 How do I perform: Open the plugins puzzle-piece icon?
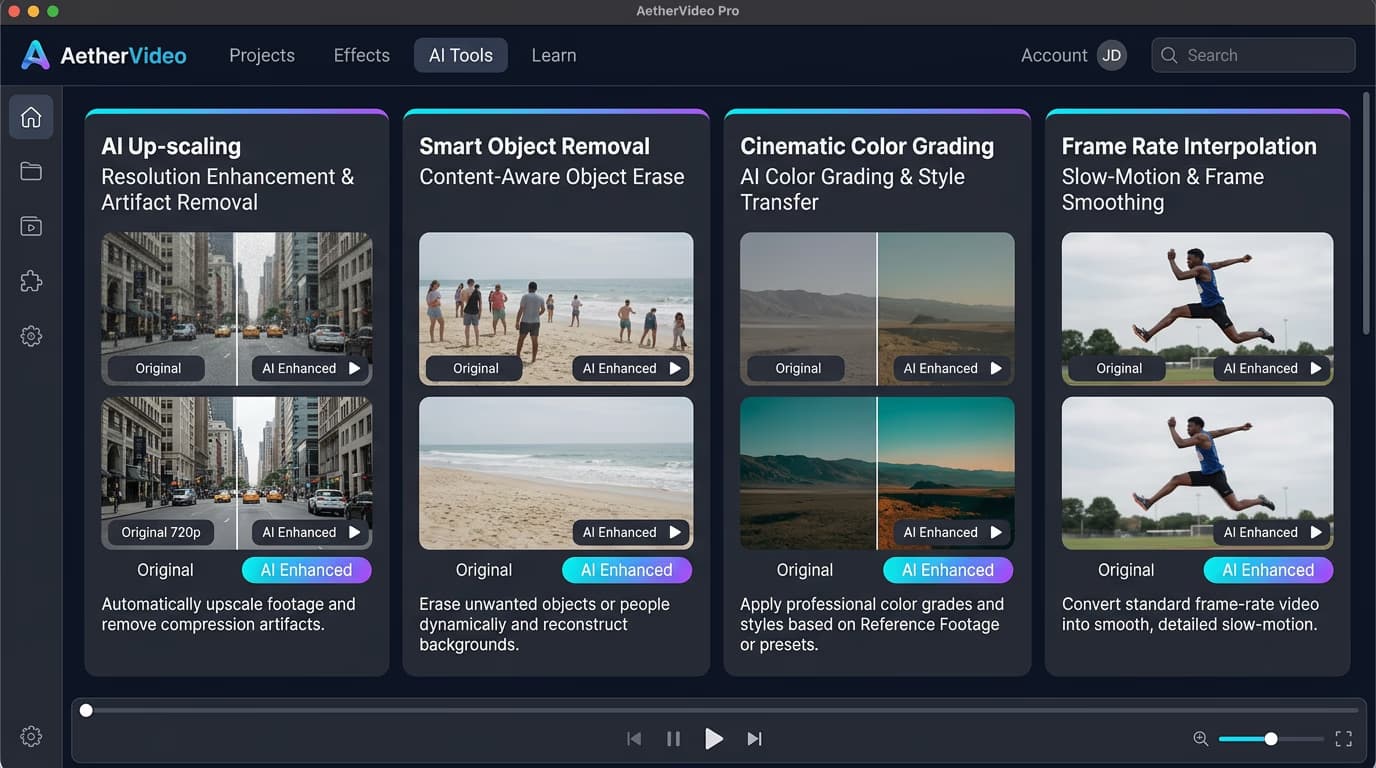point(31,282)
